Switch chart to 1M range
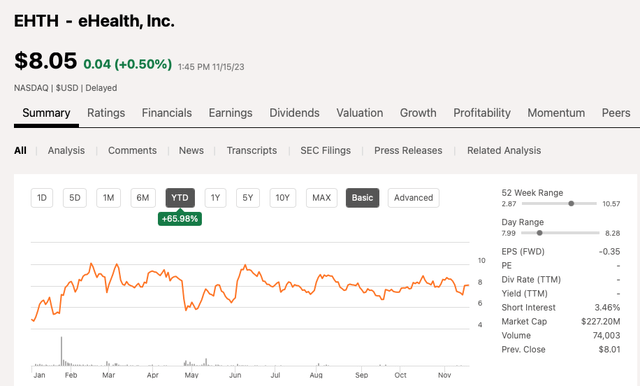This screenshot has width=640, height=386. 109,198
